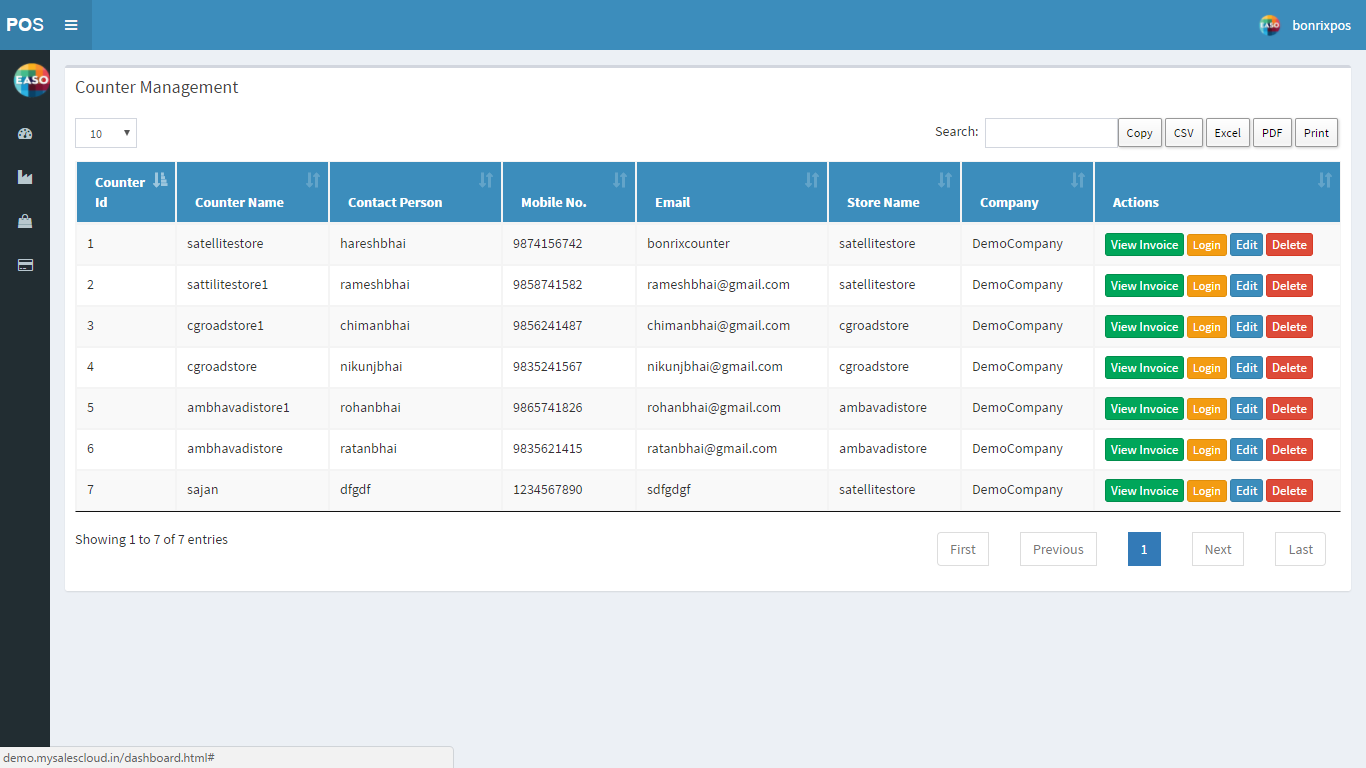Sort by Actions column

[x=1217, y=192]
